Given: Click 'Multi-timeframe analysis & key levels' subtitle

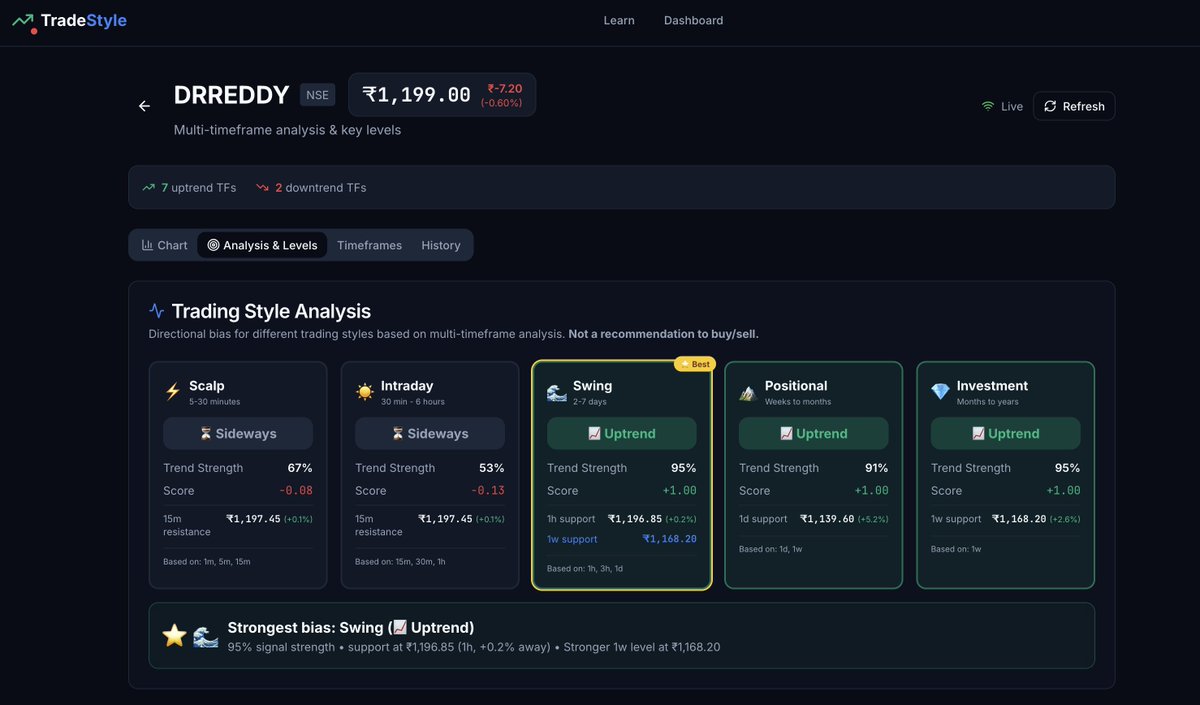Looking at the screenshot, I should point(287,130).
